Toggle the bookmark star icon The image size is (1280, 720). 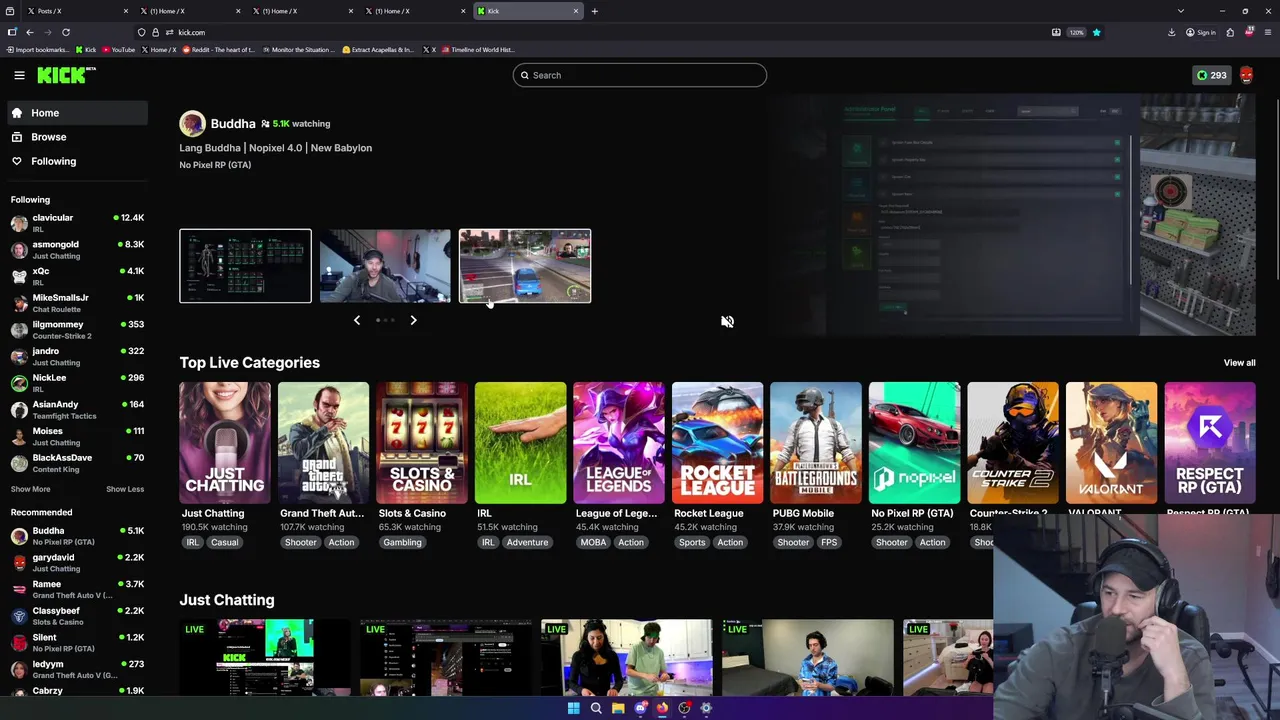point(1096,32)
